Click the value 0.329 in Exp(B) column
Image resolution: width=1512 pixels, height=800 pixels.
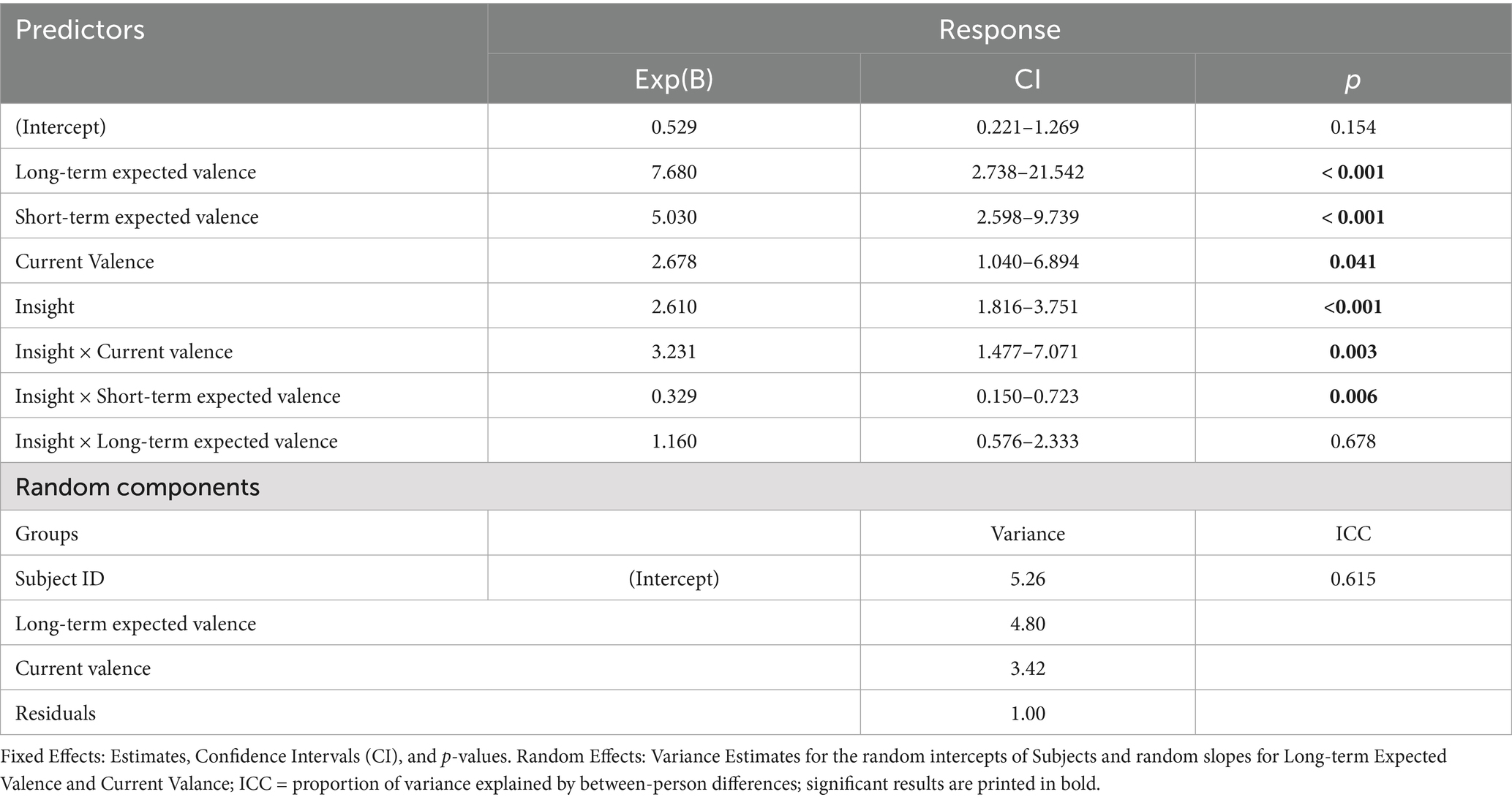coord(674,396)
